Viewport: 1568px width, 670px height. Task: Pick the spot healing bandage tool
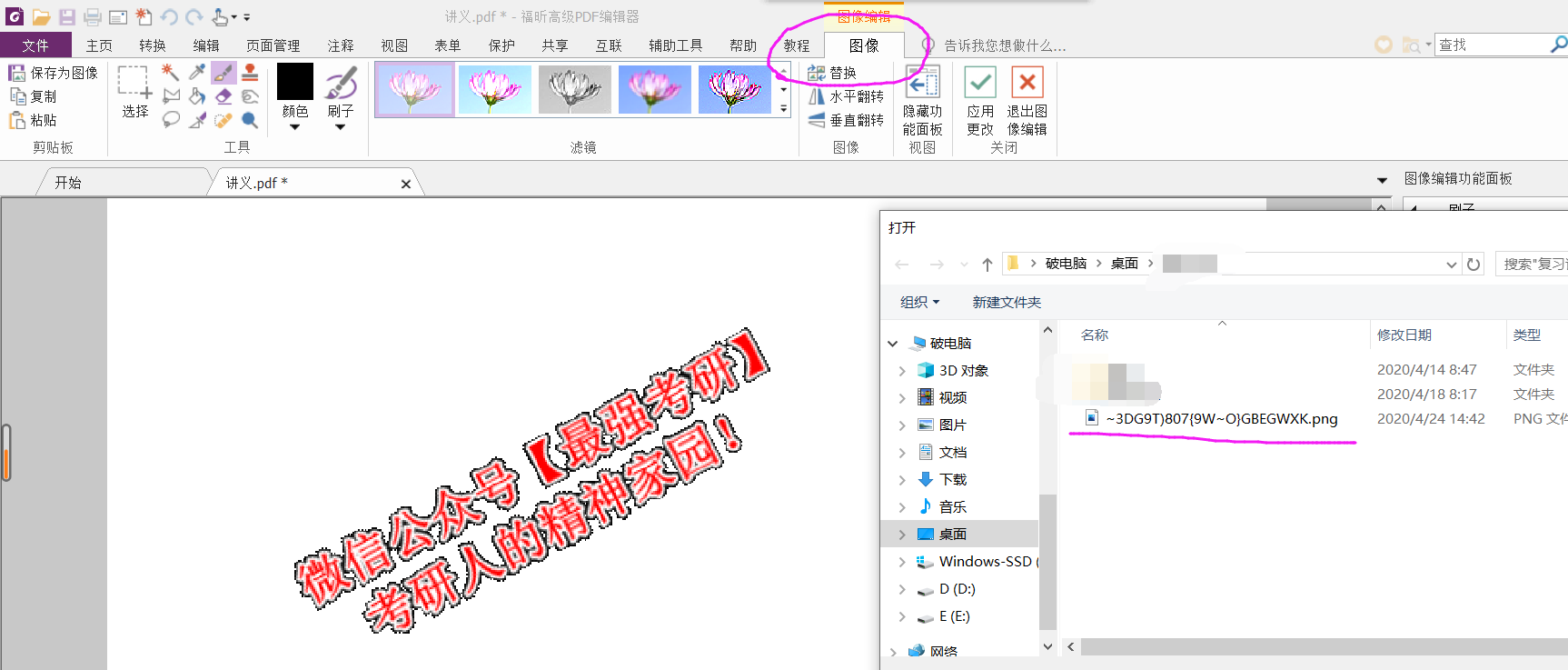tap(223, 119)
